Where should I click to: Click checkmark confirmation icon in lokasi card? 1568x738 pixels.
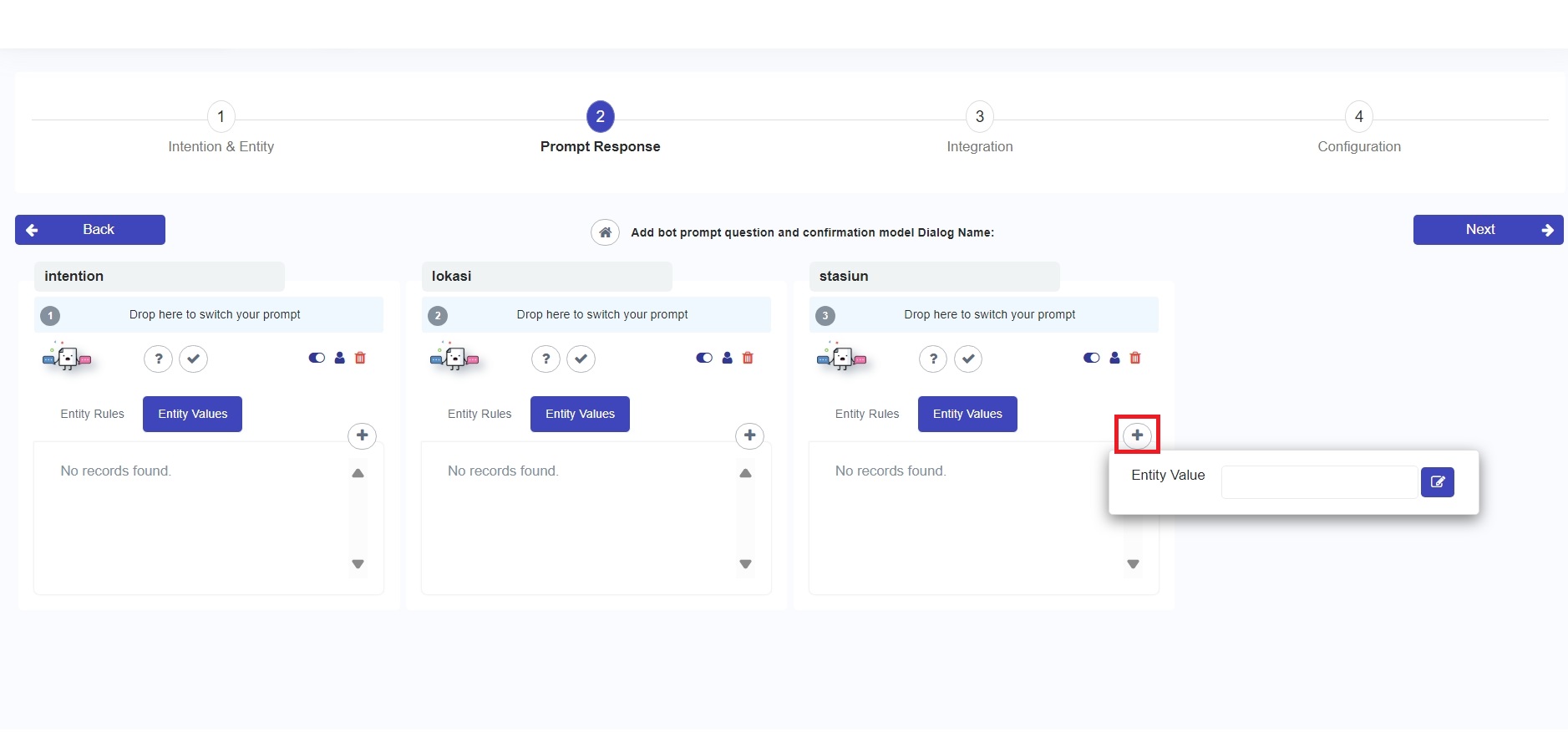click(581, 359)
